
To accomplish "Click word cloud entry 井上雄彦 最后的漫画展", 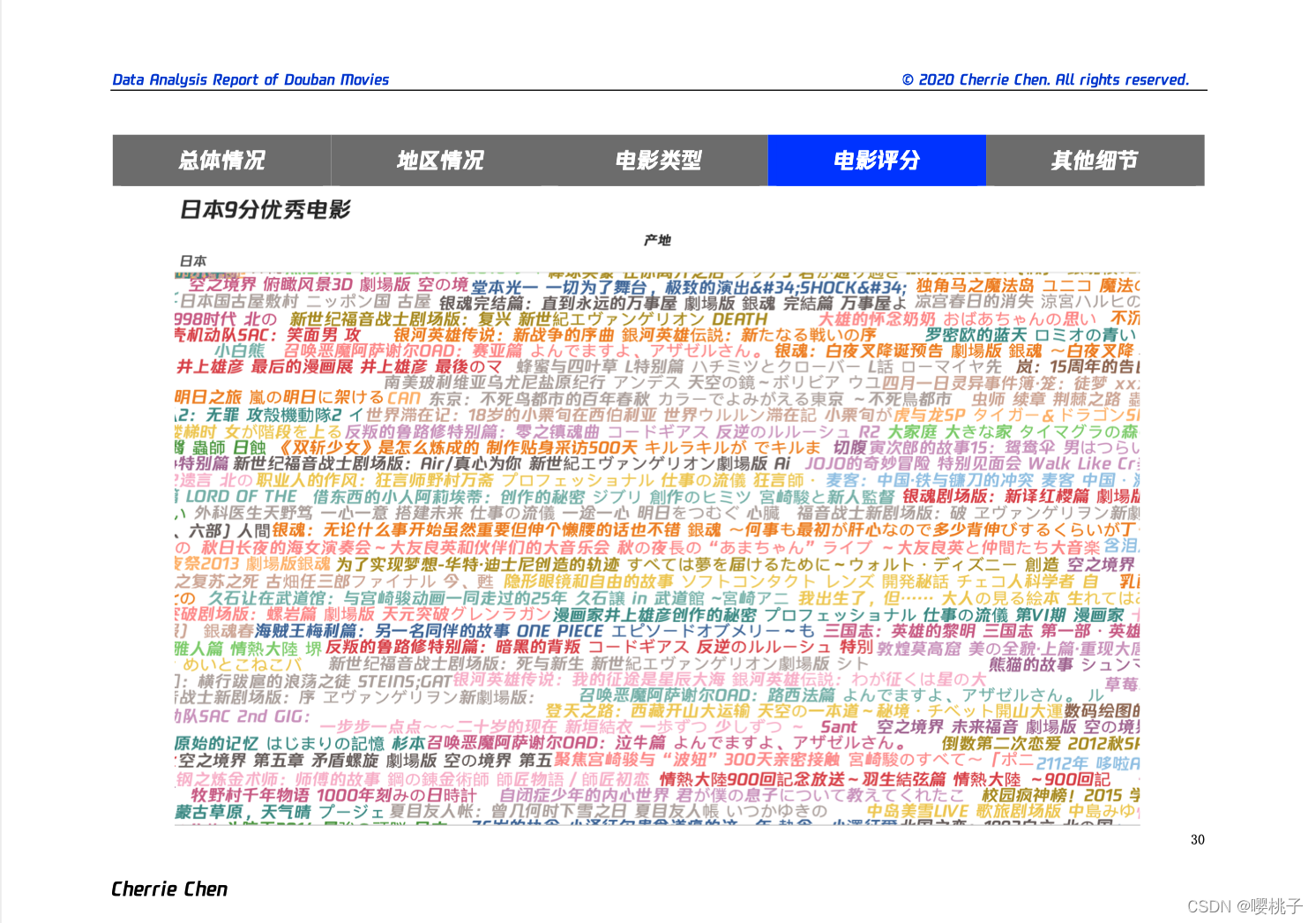I will pyautogui.click(x=265, y=366).
